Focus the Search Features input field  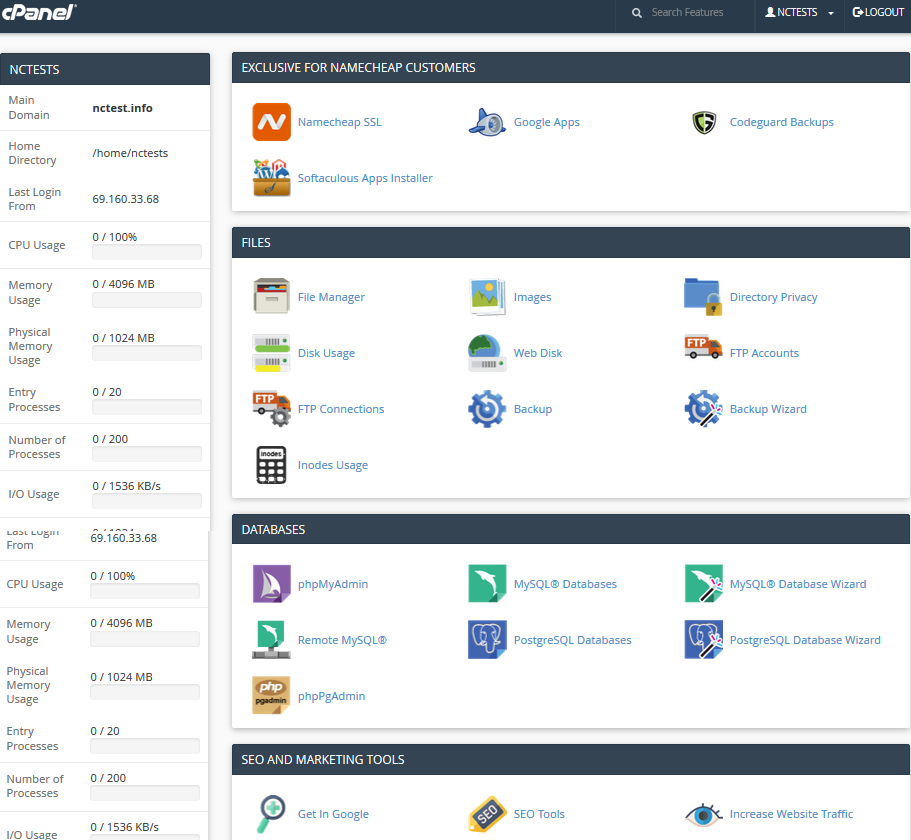[695, 13]
